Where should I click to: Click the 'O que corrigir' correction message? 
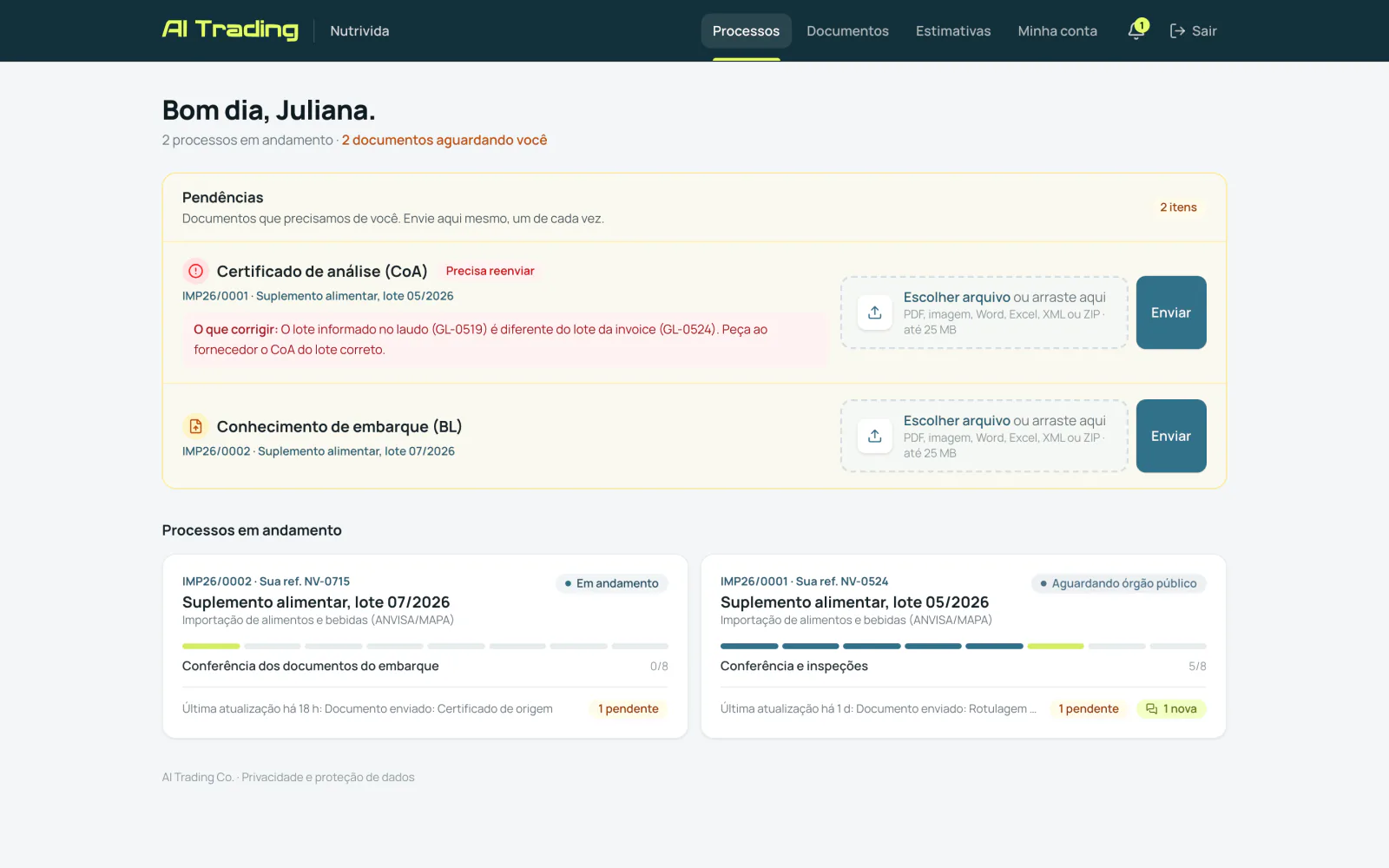(505, 339)
